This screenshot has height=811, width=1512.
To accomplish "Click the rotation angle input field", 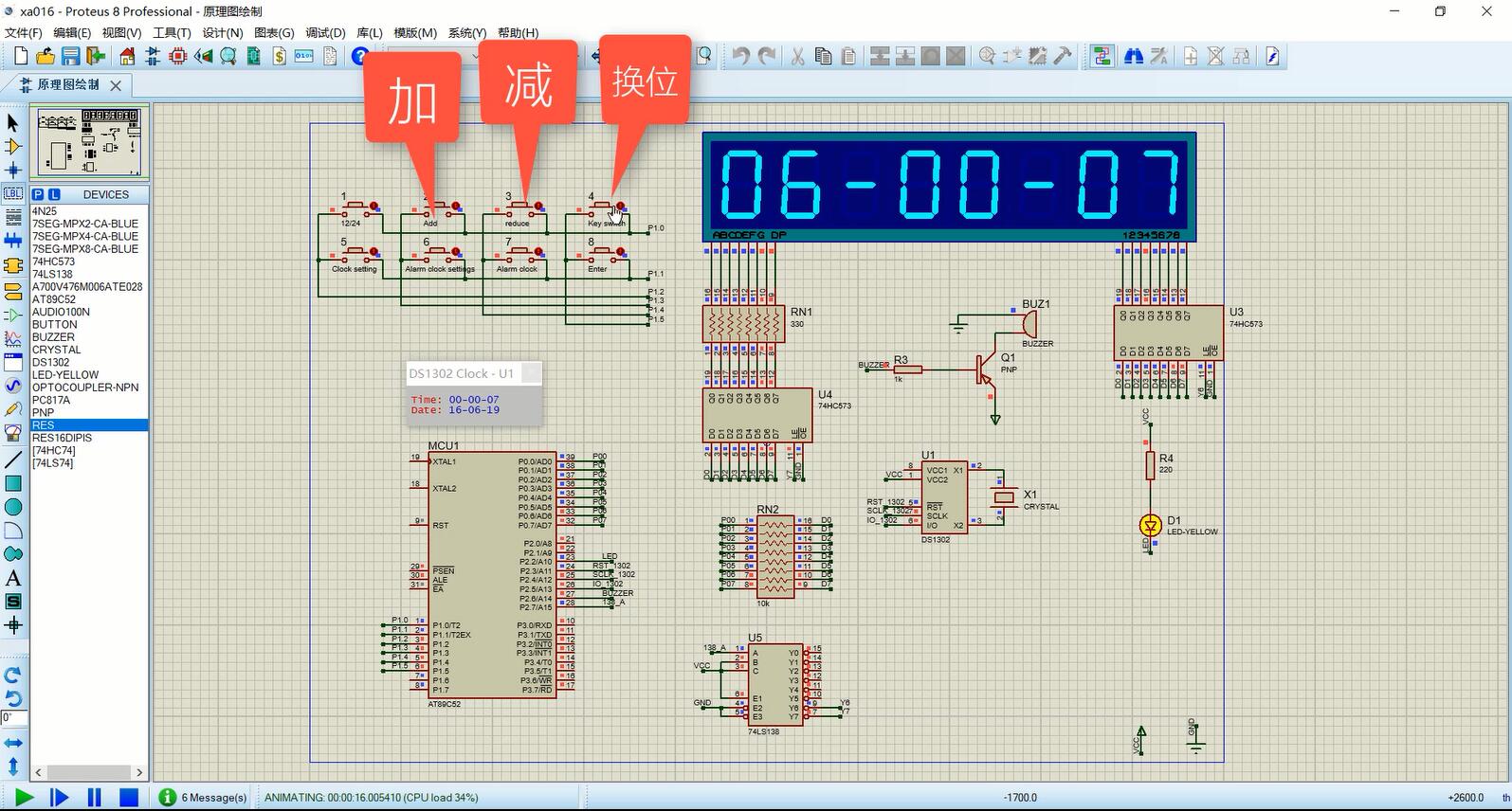I will coord(12,718).
